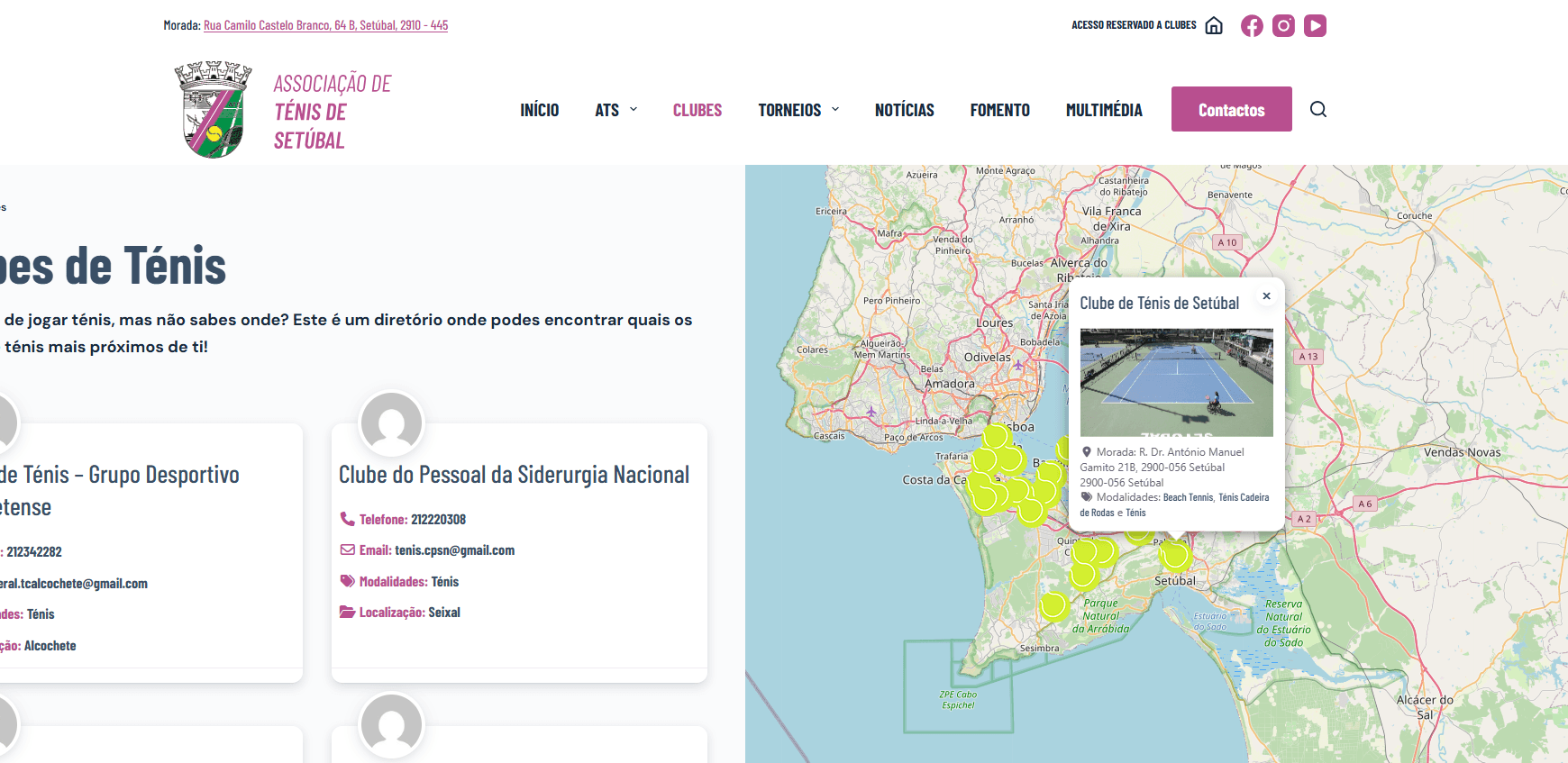Open the Rua Camilo Castelo Branco address link
This screenshot has height=763, width=1568.
coord(325,25)
